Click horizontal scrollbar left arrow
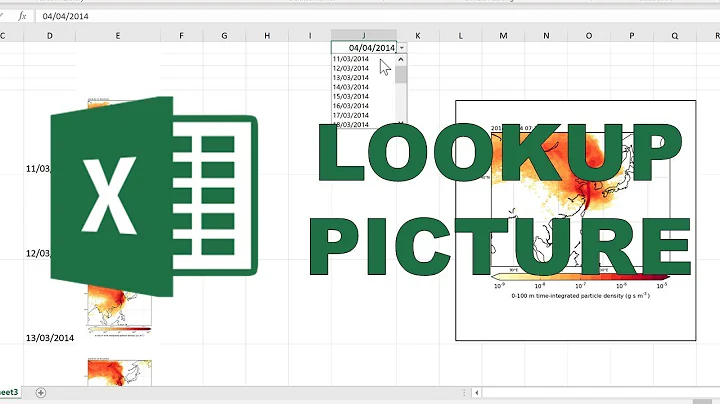This screenshot has width=720, height=404. pyautogui.click(x=477, y=393)
